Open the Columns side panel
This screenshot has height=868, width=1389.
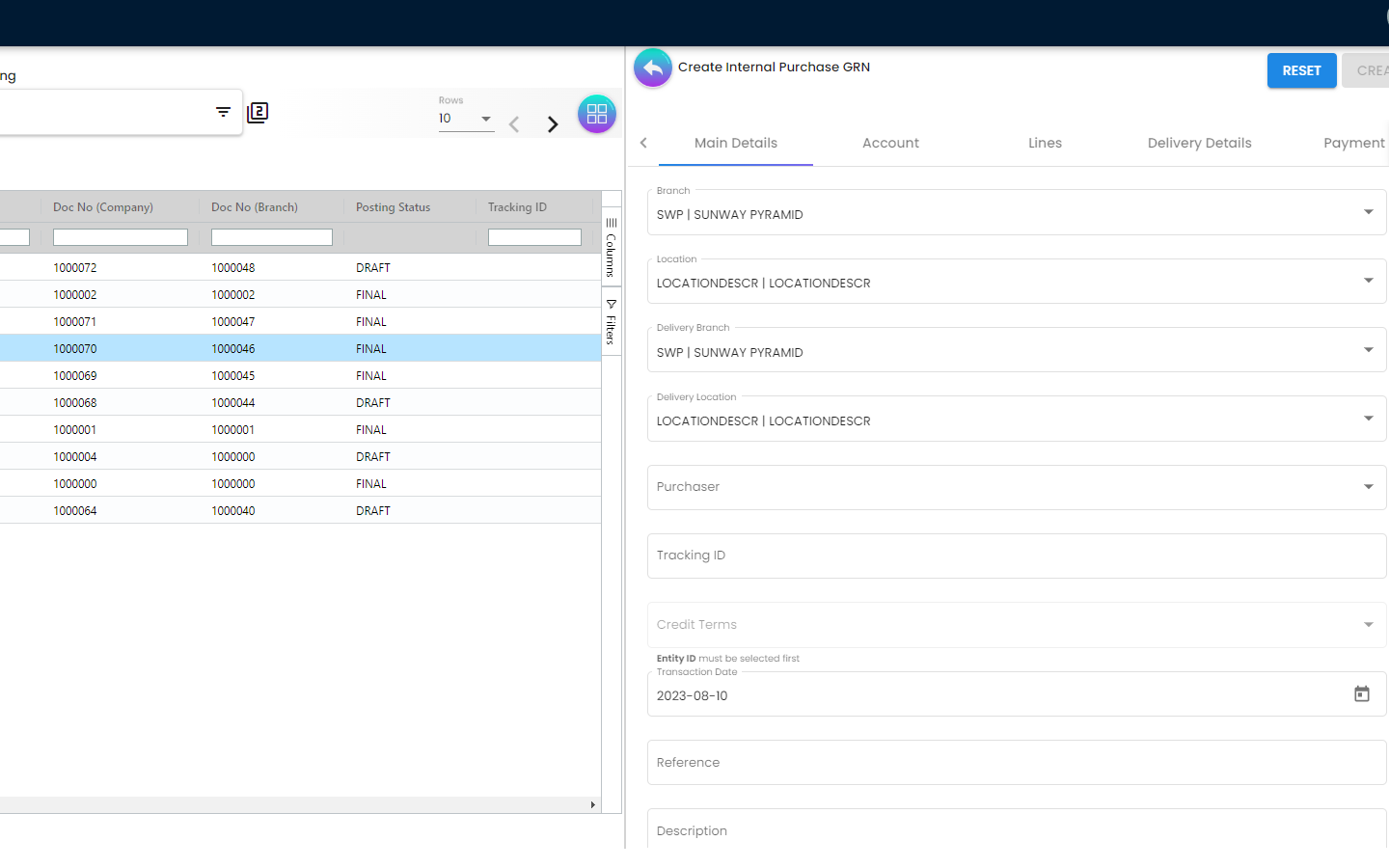tap(611, 248)
